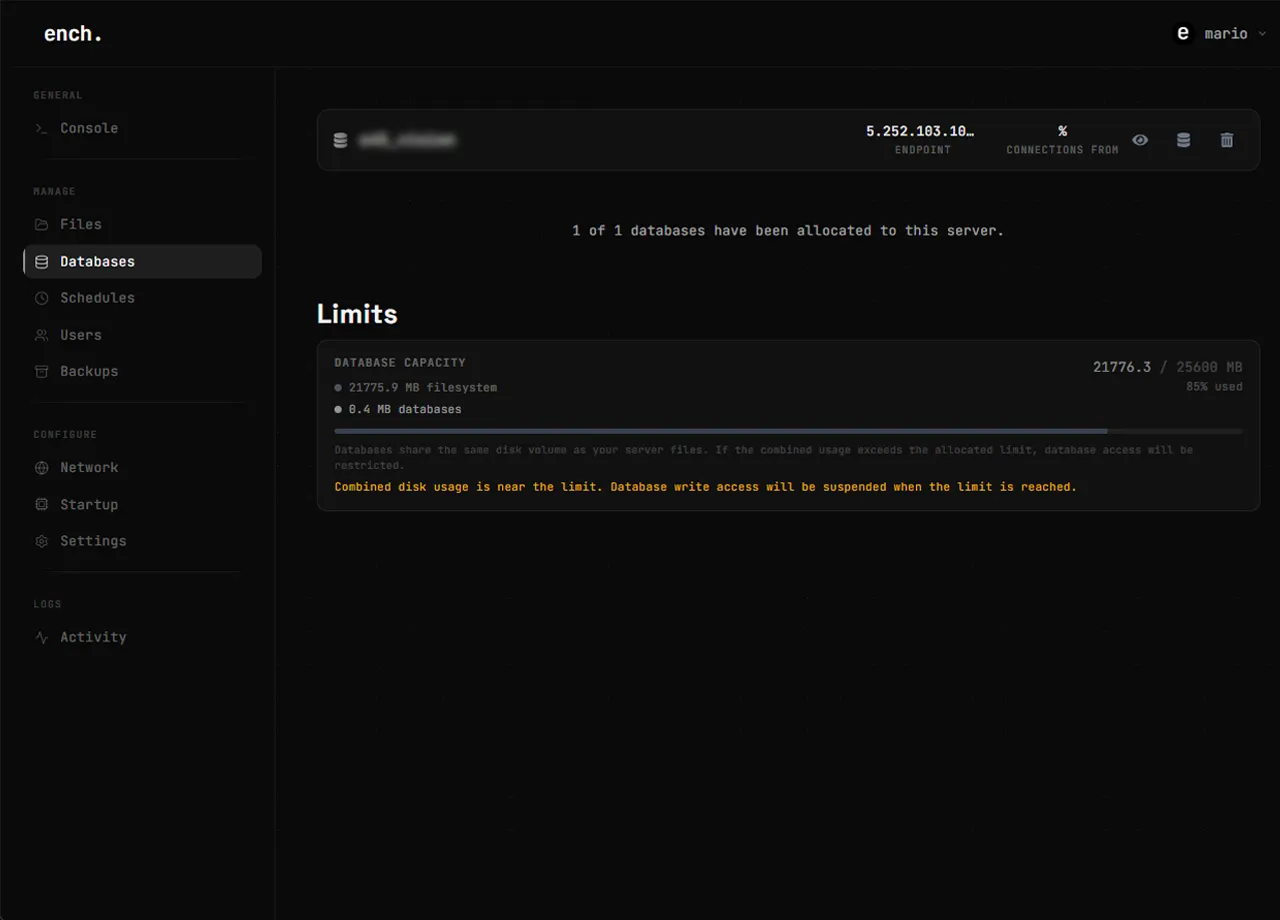This screenshot has width=1280, height=920.
Task: Click the database capacity progress bar
Action: [788, 431]
